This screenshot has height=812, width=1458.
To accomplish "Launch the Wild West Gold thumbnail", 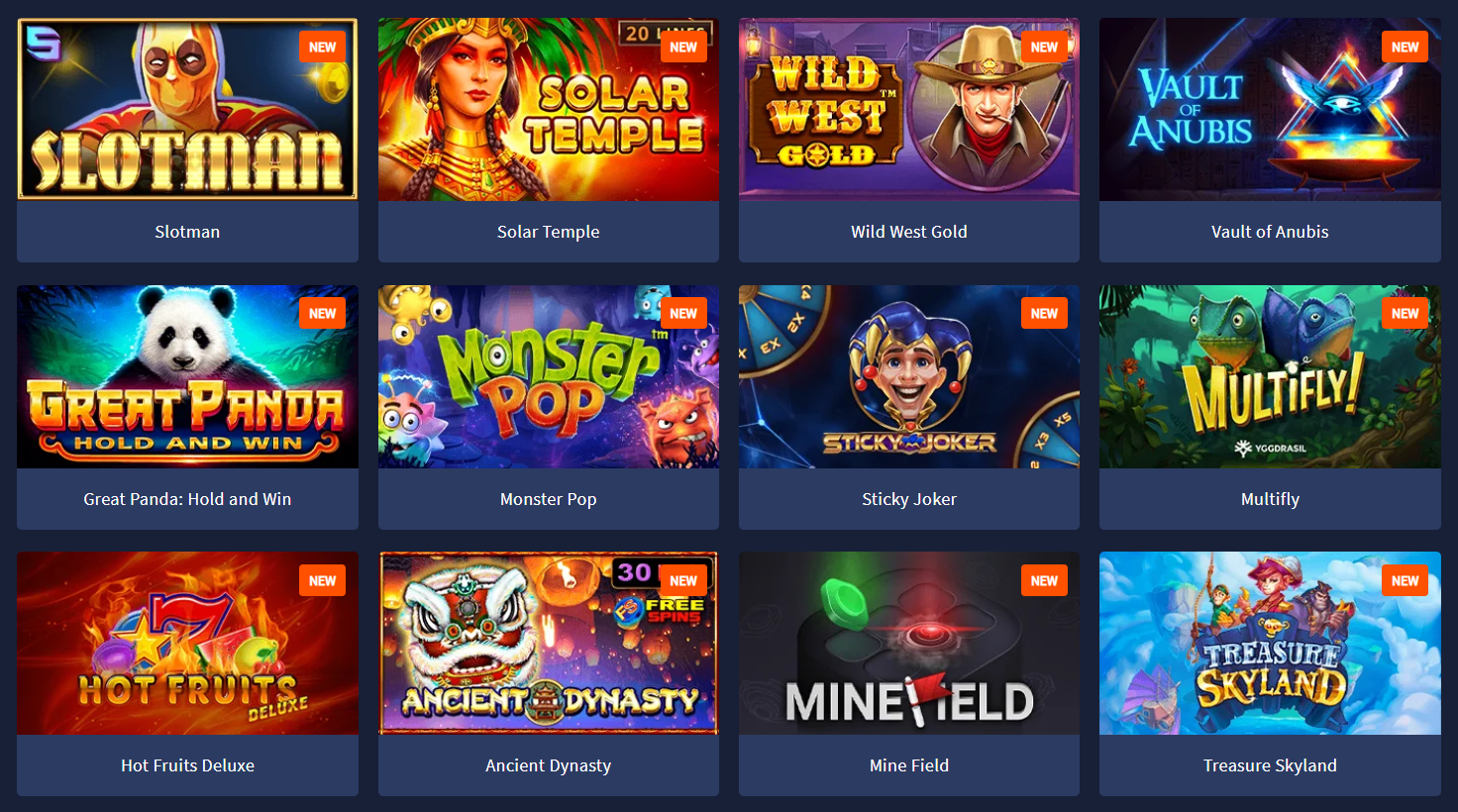I will pyautogui.click(x=908, y=109).
